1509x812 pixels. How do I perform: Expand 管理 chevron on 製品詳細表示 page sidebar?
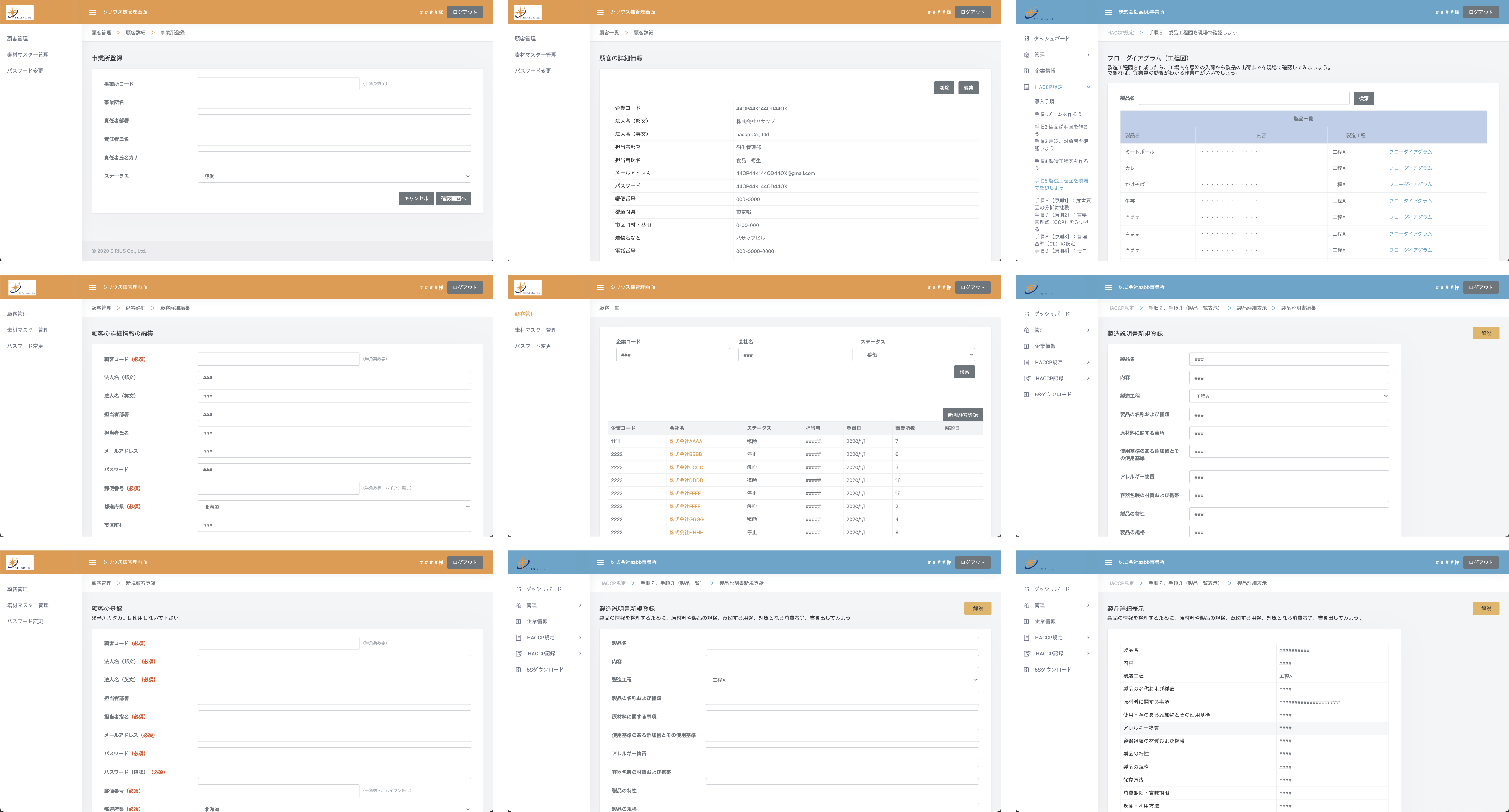(1088, 605)
